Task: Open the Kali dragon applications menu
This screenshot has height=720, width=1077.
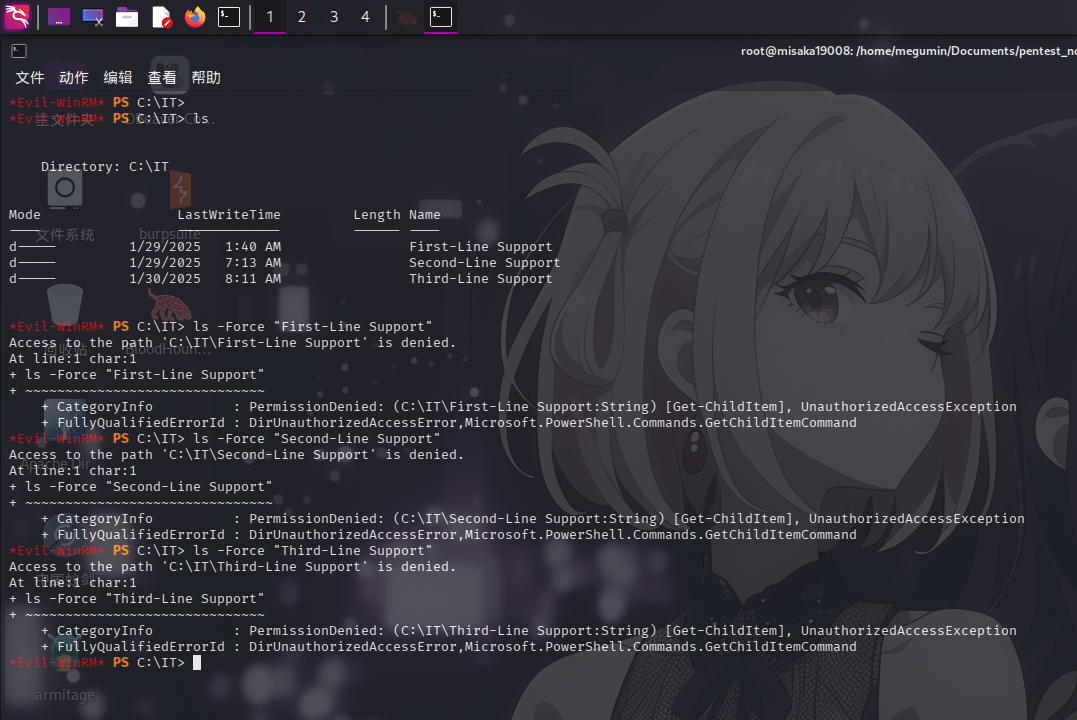Action: pyautogui.click(x=17, y=16)
